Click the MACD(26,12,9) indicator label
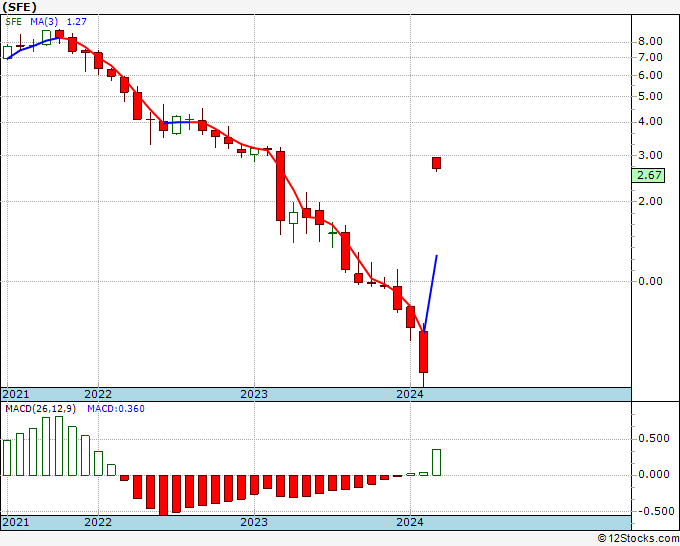This screenshot has width=680, height=546. (x=40, y=409)
